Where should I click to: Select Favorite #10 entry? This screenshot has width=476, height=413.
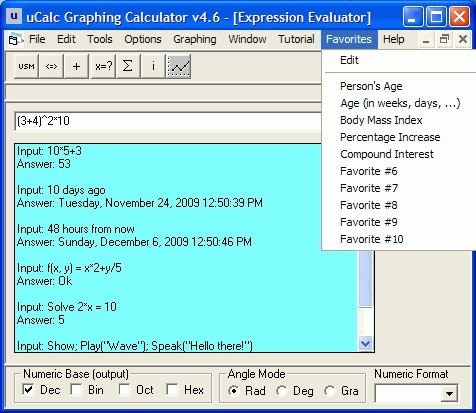398,239
